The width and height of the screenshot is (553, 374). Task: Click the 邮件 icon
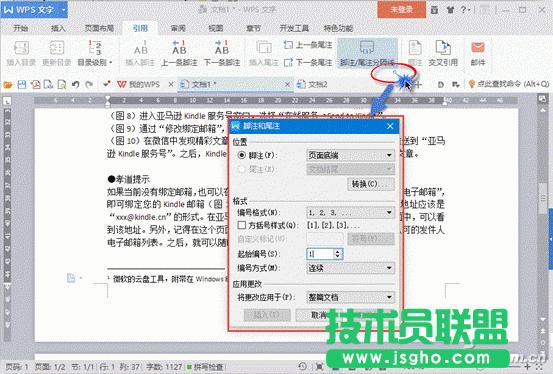tap(478, 53)
